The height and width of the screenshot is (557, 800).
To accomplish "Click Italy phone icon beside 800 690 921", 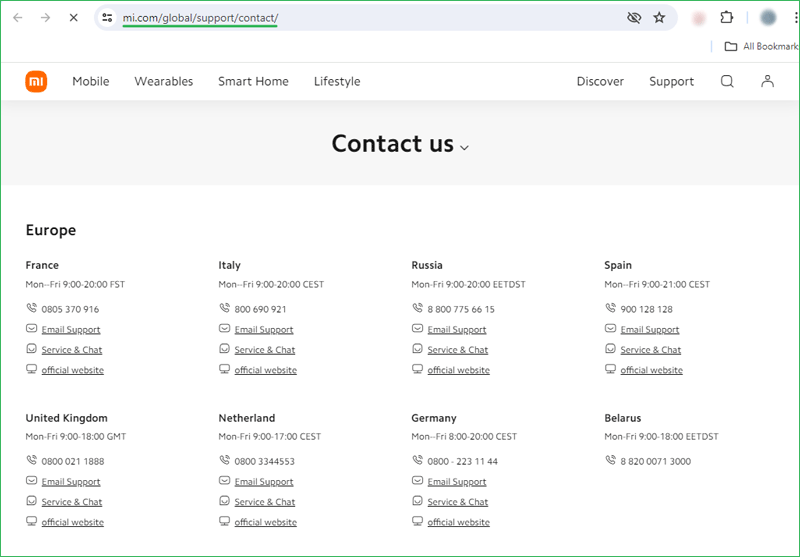I will pos(224,308).
